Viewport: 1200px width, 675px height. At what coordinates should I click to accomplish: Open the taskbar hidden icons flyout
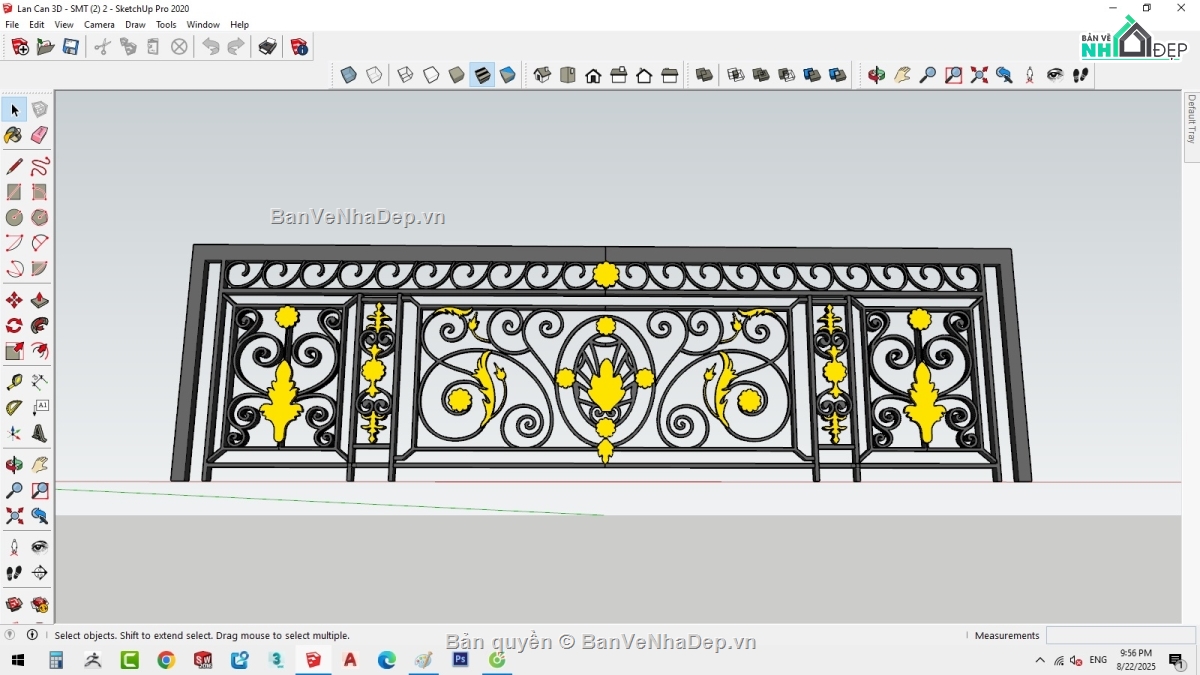pos(1040,660)
